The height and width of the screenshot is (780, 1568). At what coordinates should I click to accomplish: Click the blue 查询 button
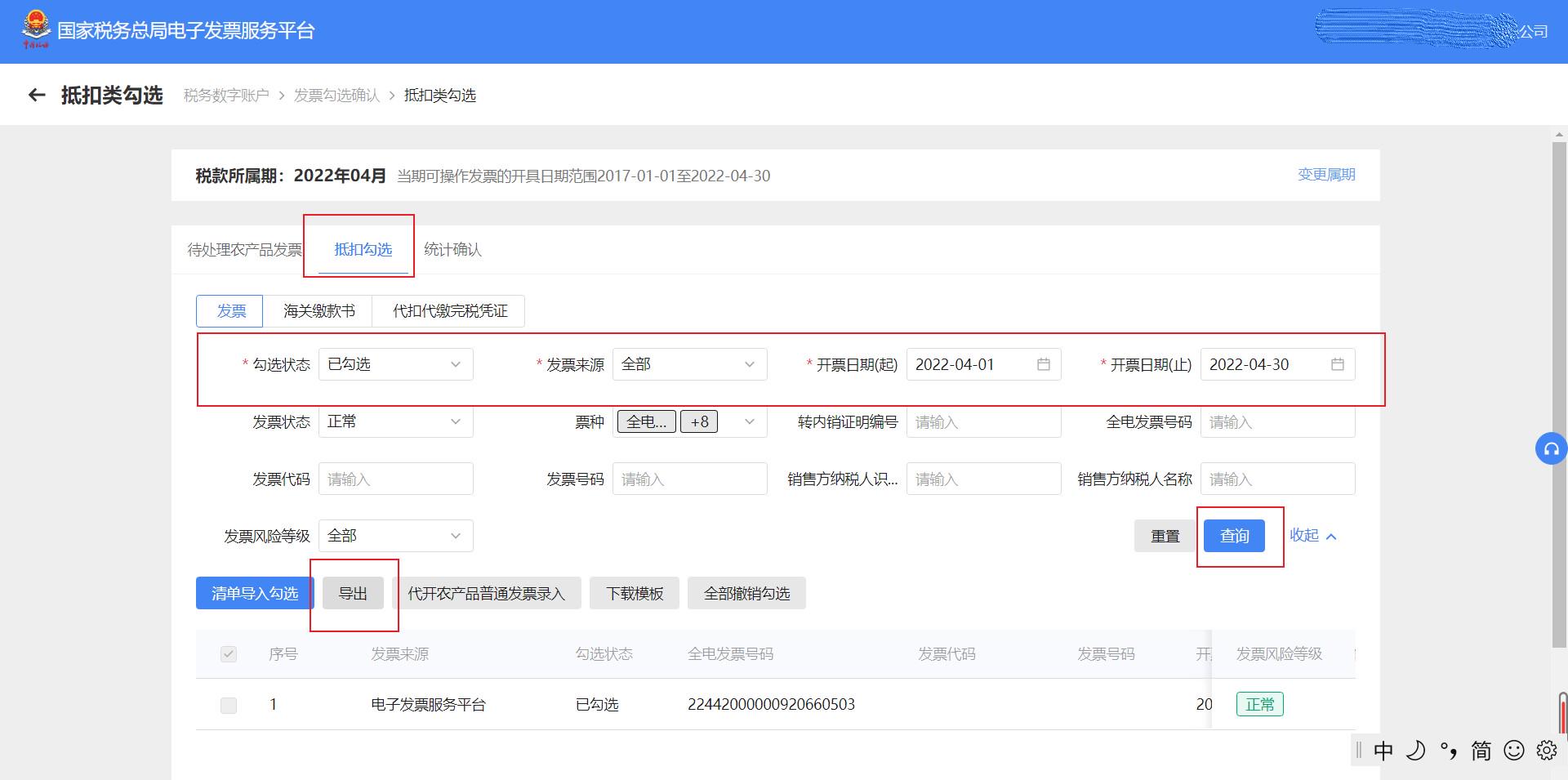pos(1234,536)
